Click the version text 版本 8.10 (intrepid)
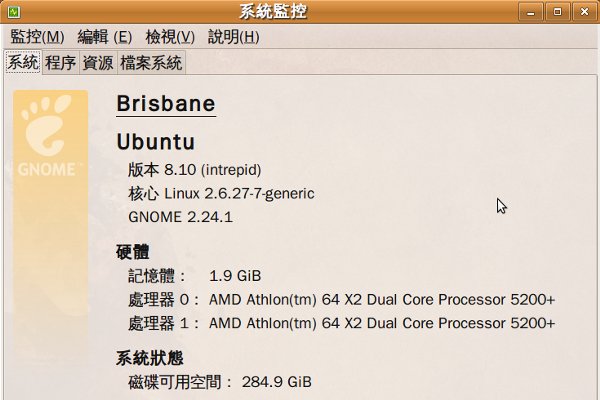Screen dimensions: 600x400 [x=194, y=169]
